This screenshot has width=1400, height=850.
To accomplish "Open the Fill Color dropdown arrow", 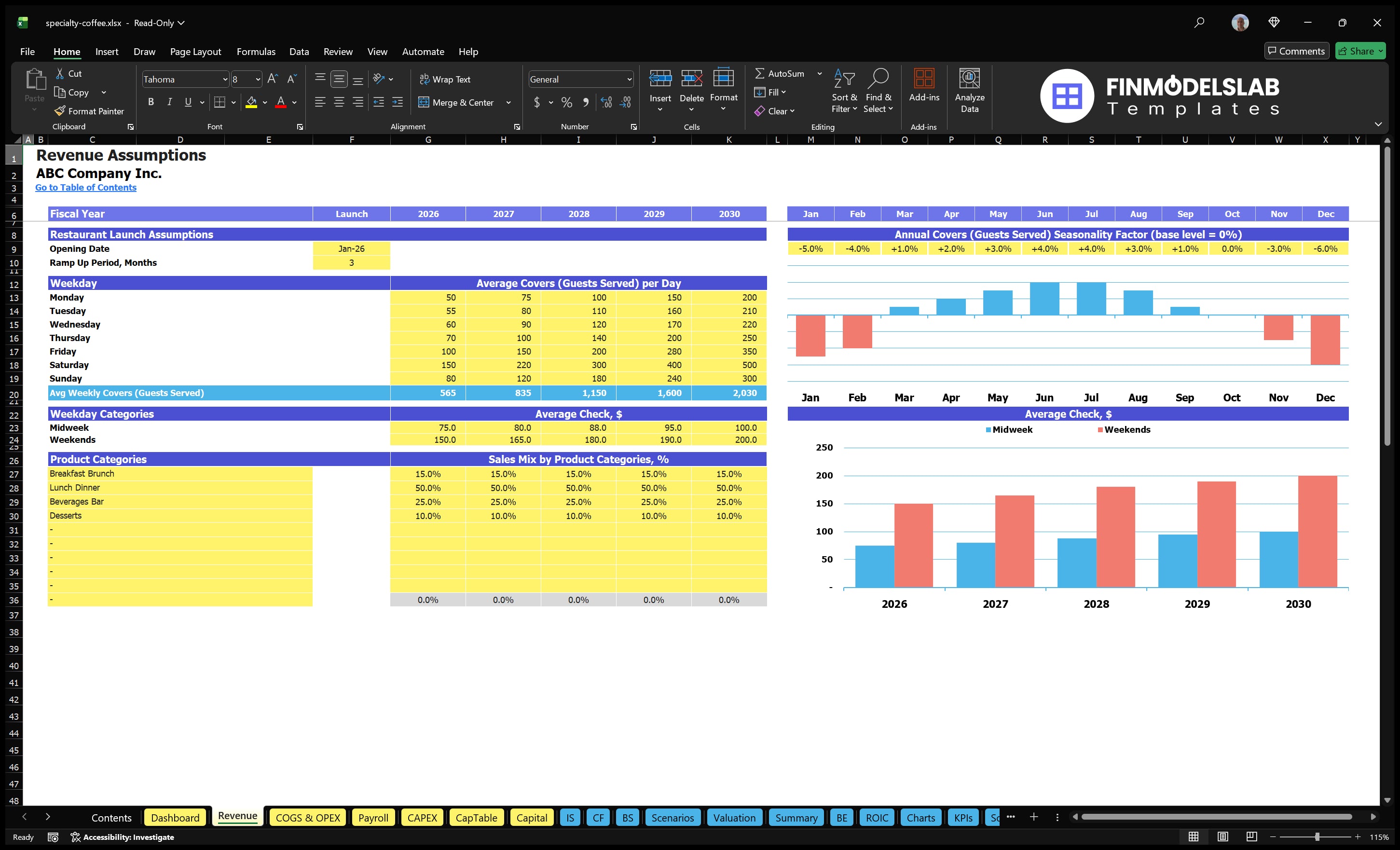I will [x=264, y=103].
